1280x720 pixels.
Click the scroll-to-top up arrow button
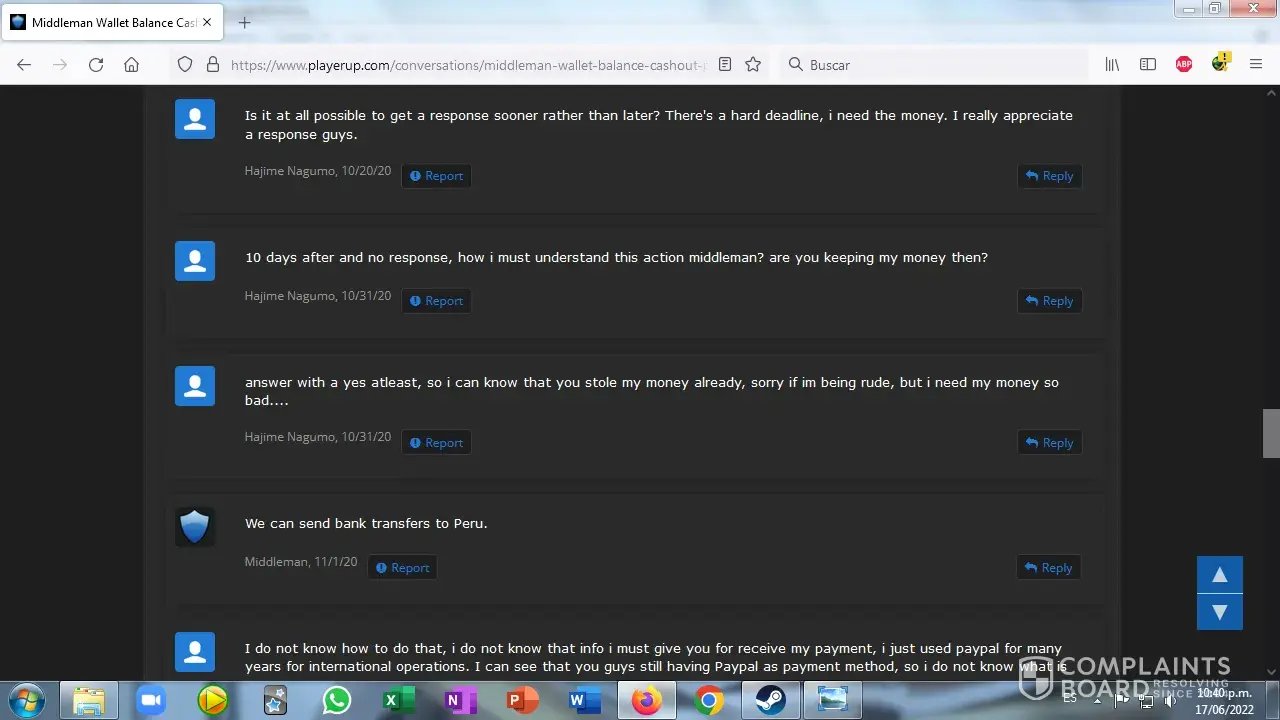(1219, 575)
